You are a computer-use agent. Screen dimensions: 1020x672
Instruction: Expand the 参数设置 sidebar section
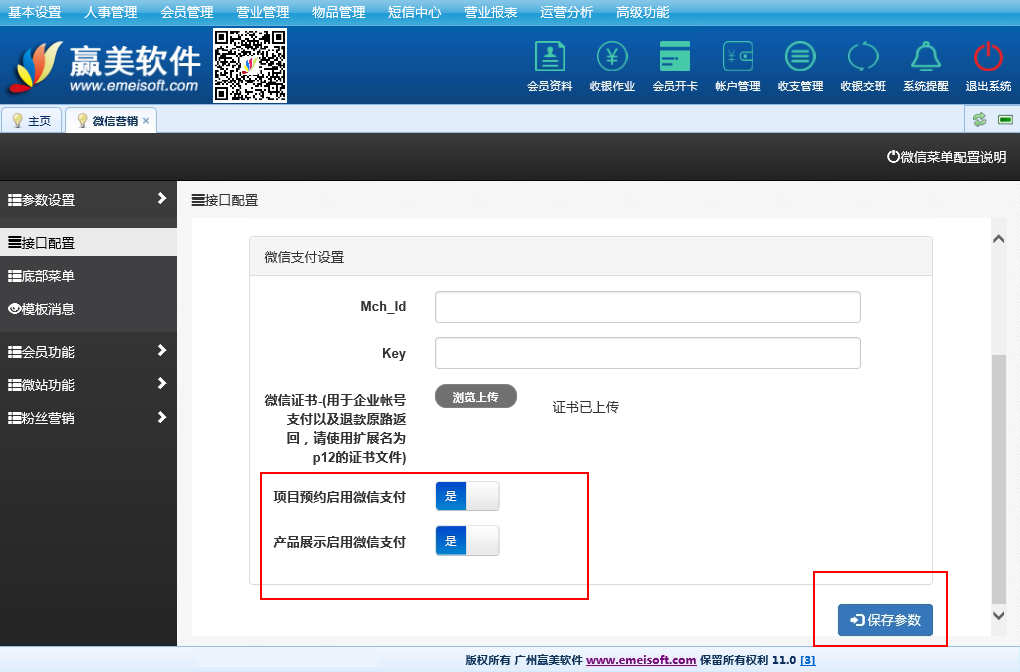pos(88,200)
